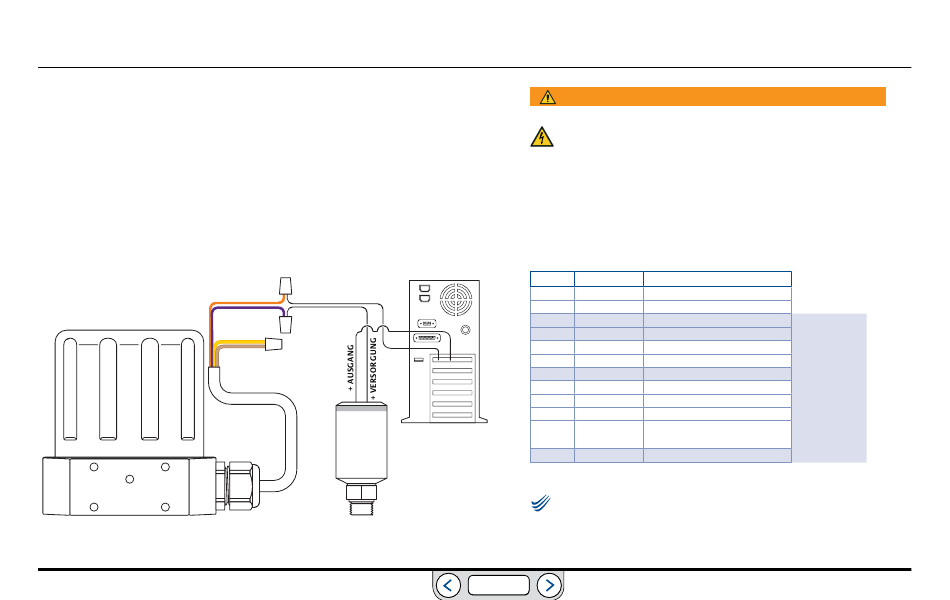Screen dimensions: 950x600
Task: Click the page number field between arrows
Action: pyautogui.click(x=499, y=585)
